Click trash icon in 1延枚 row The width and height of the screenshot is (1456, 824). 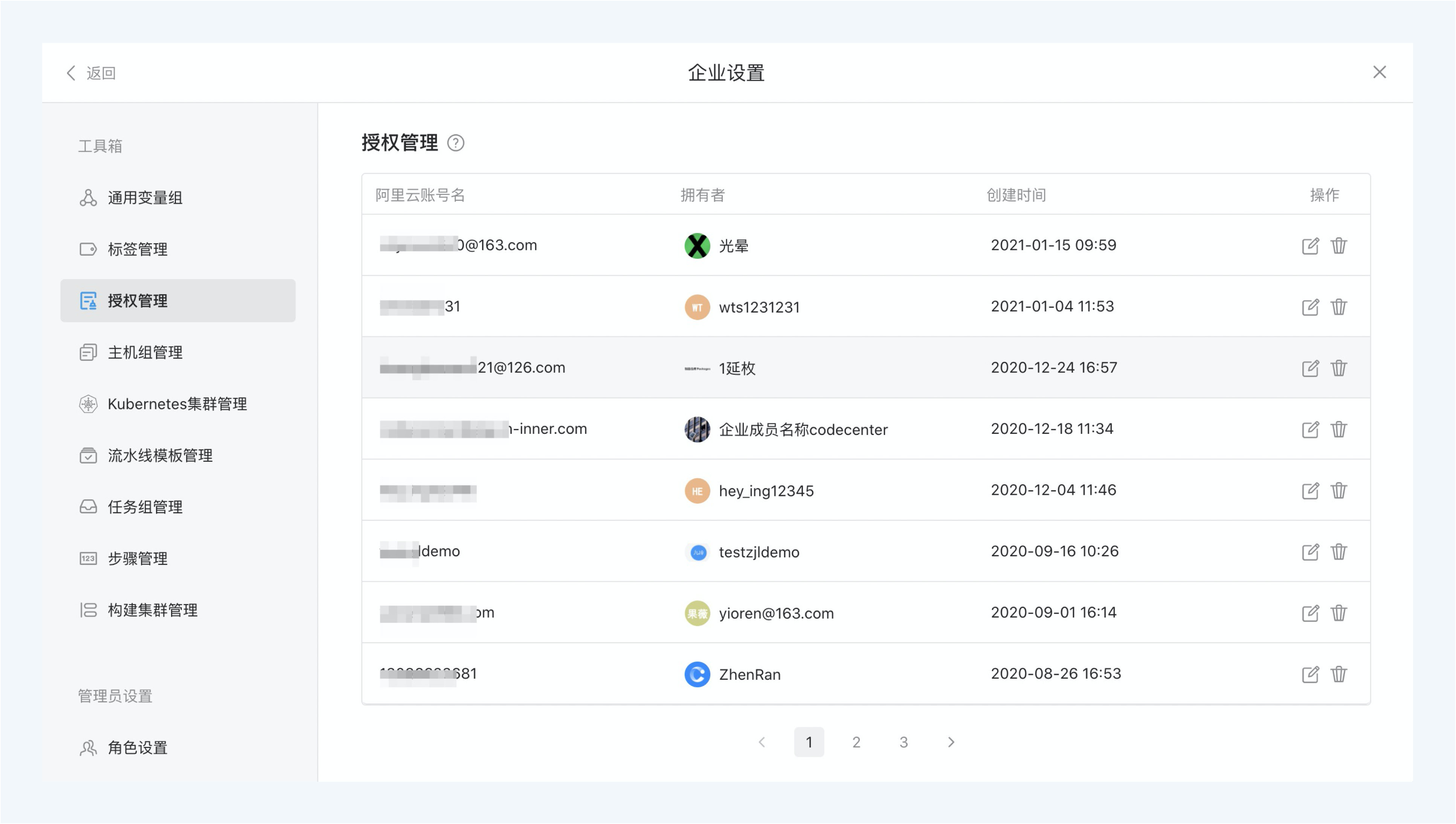1339,368
